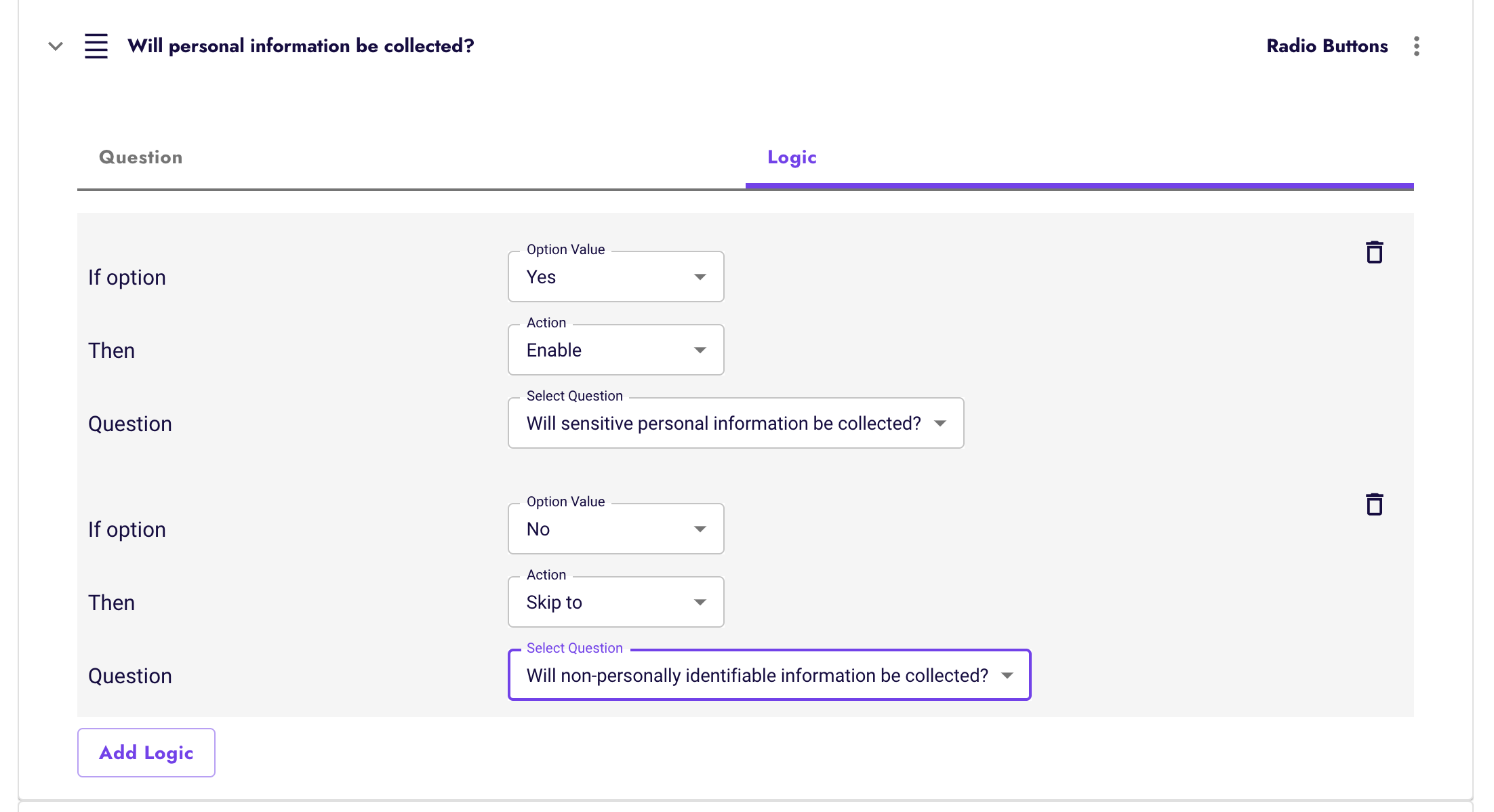
Task: Click the dropdown arrow in the Skip to field
Action: click(x=700, y=602)
